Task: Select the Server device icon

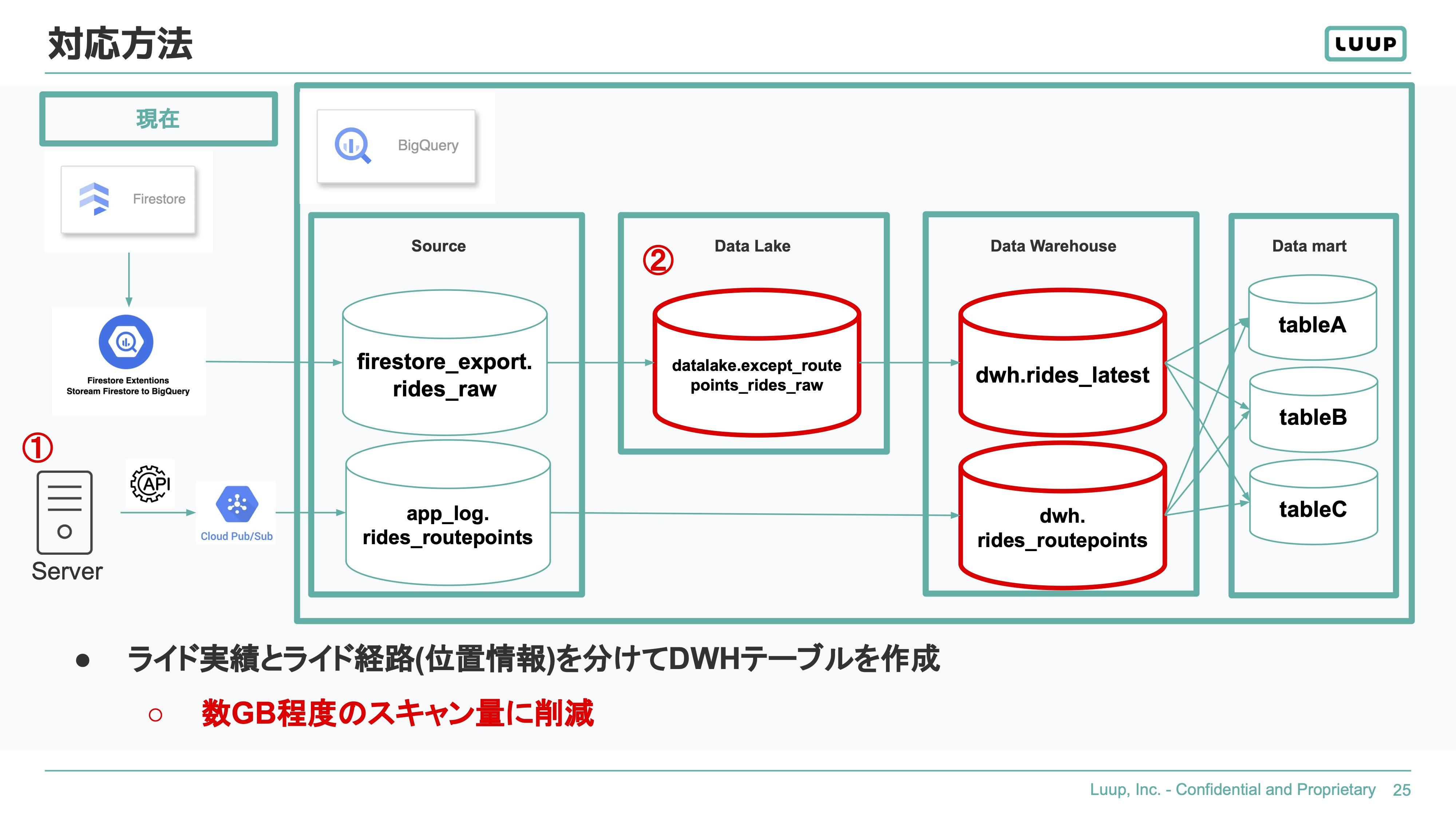Action: 64,512
